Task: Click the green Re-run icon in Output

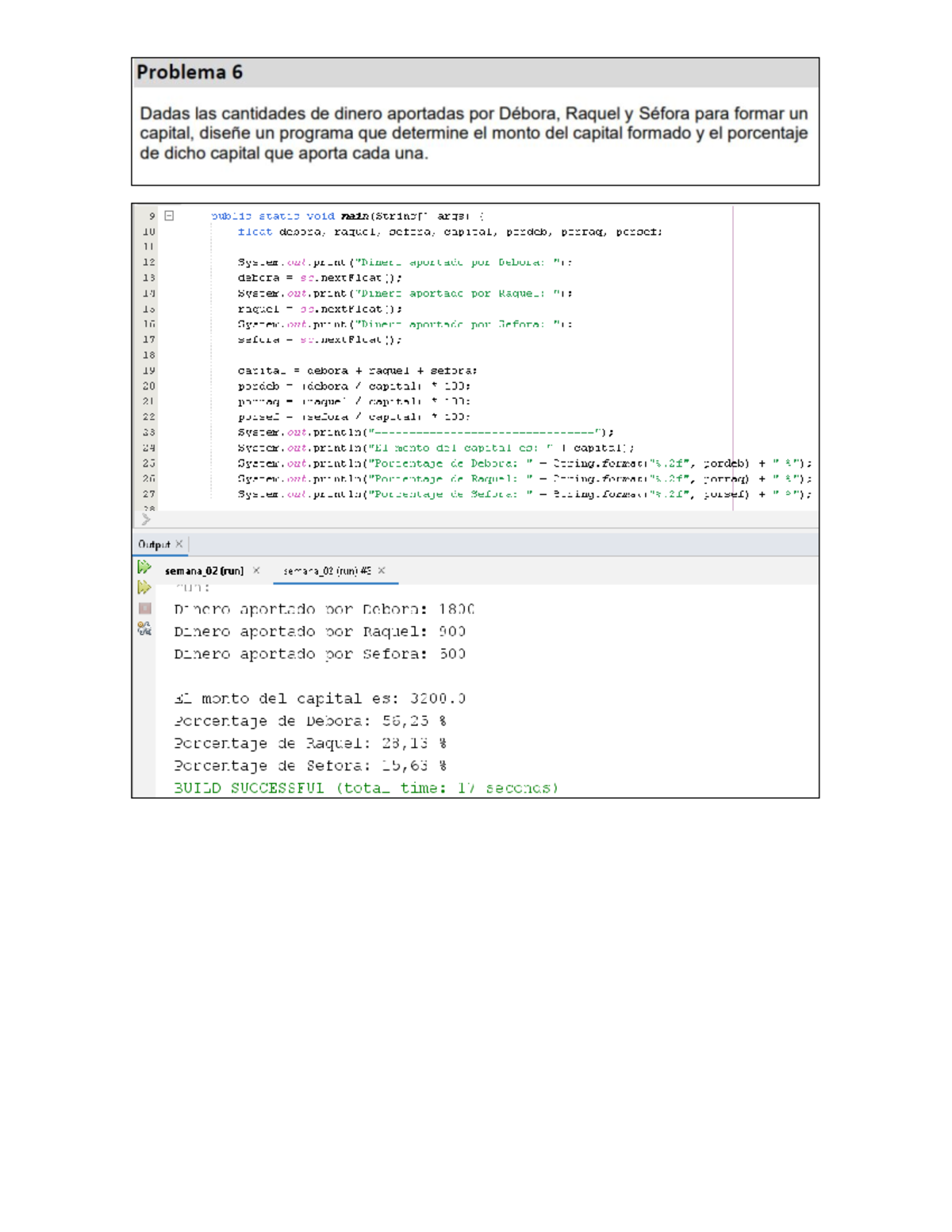Action: (x=144, y=567)
